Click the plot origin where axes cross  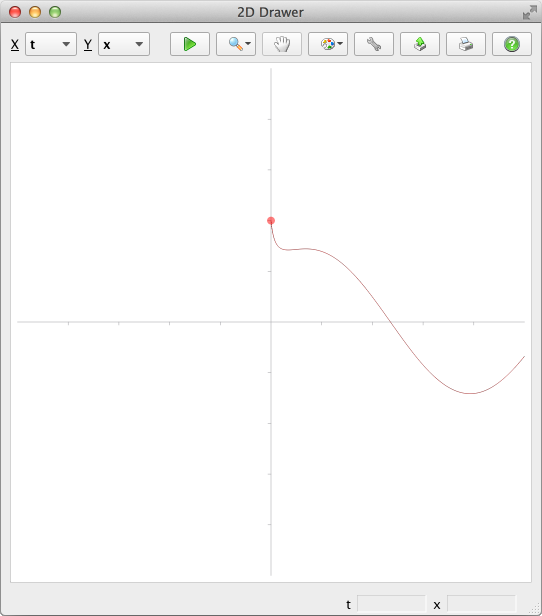click(271, 322)
